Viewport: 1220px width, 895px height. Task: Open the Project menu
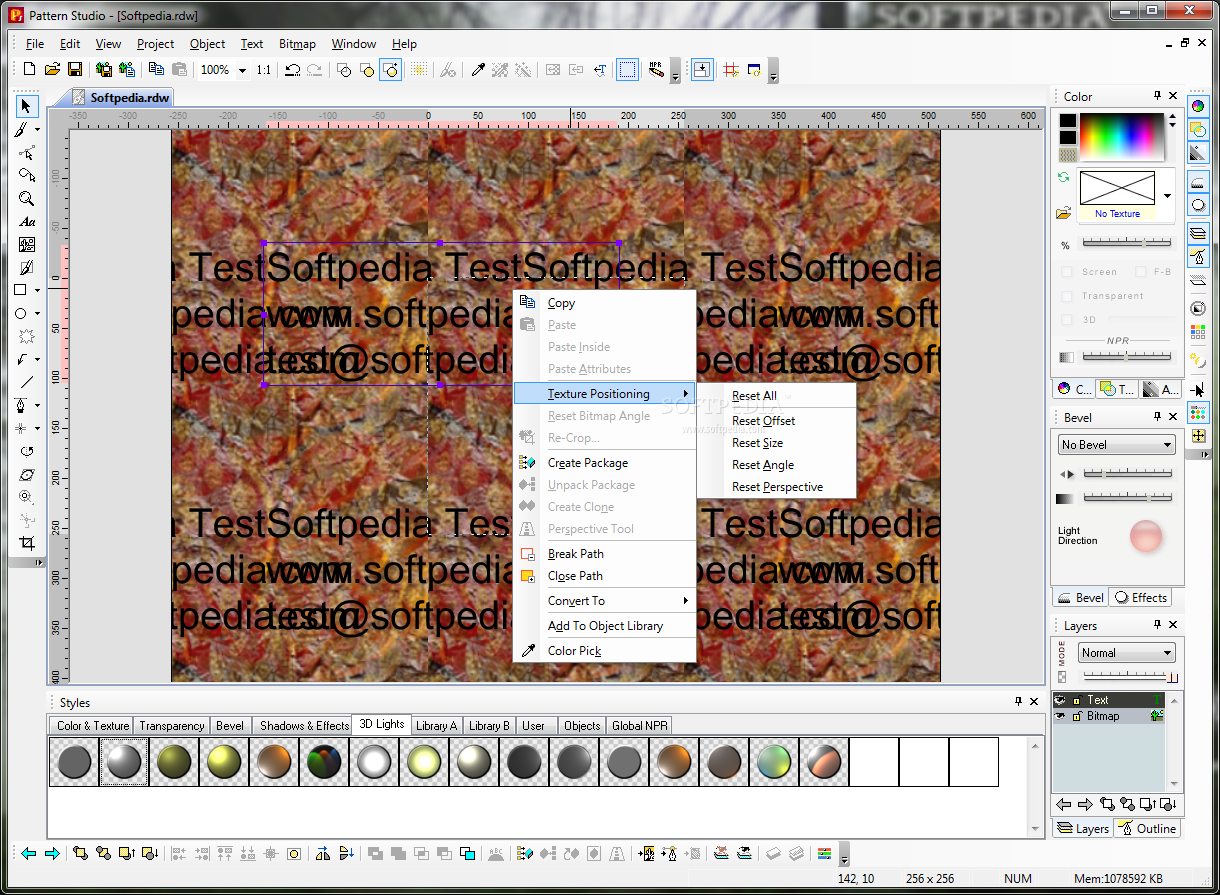pos(156,44)
